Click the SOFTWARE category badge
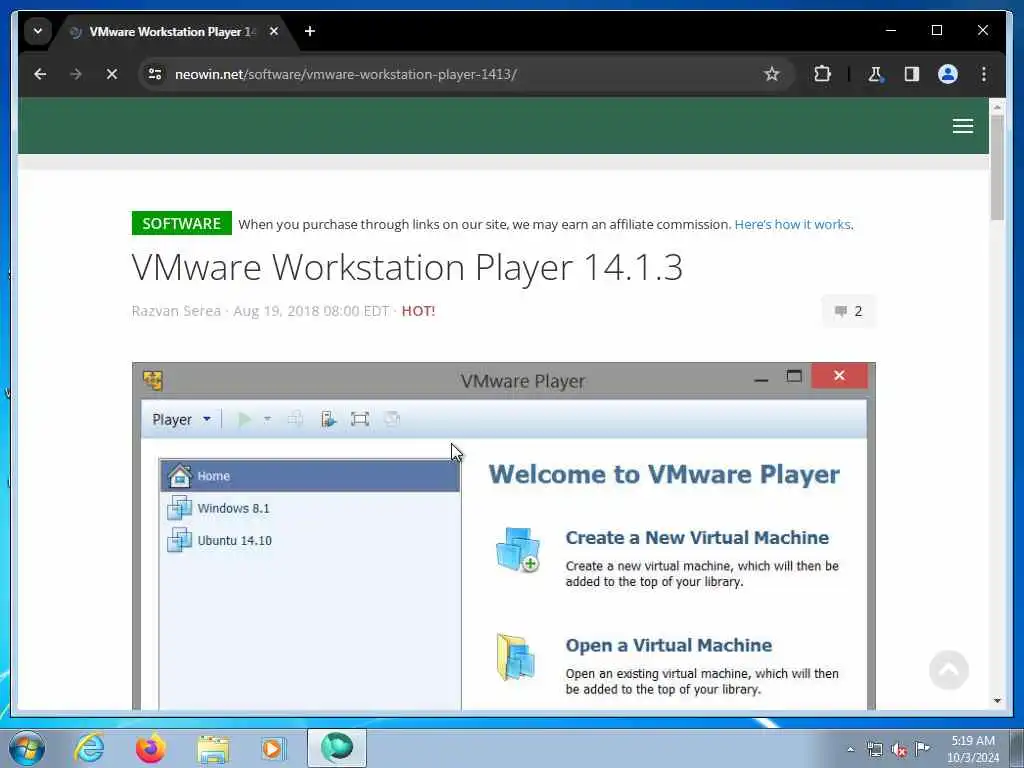Image resolution: width=1024 pixels, height=768 pixels. pos(182,223)
